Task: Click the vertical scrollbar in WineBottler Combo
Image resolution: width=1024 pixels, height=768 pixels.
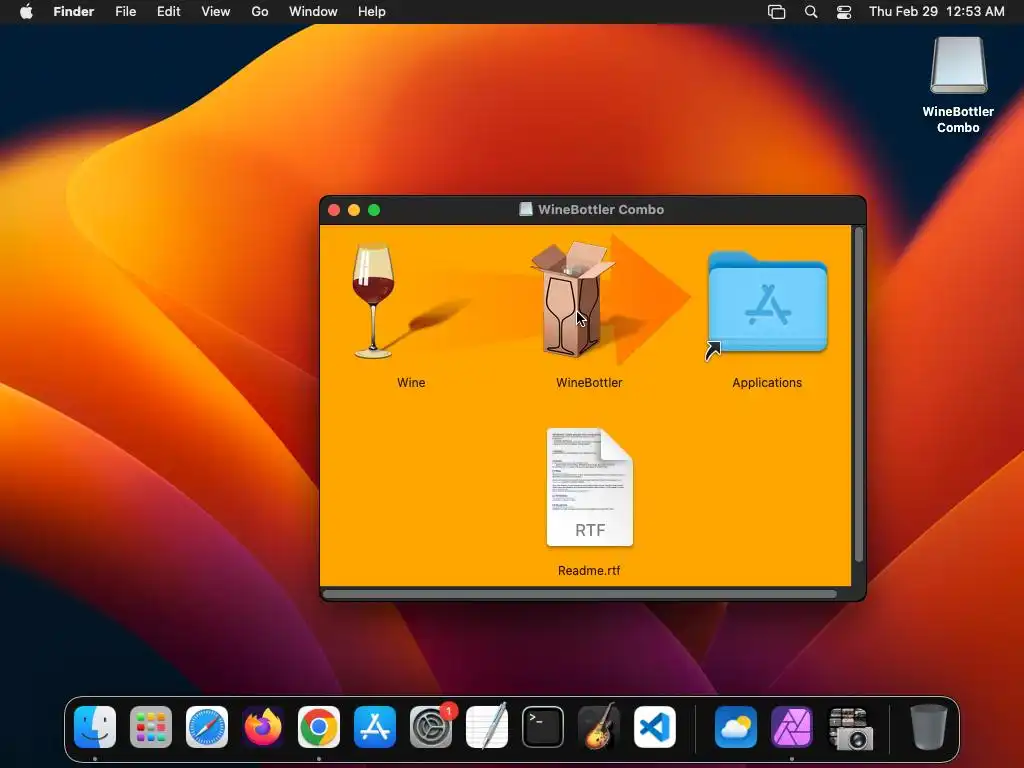Action: 859,394
